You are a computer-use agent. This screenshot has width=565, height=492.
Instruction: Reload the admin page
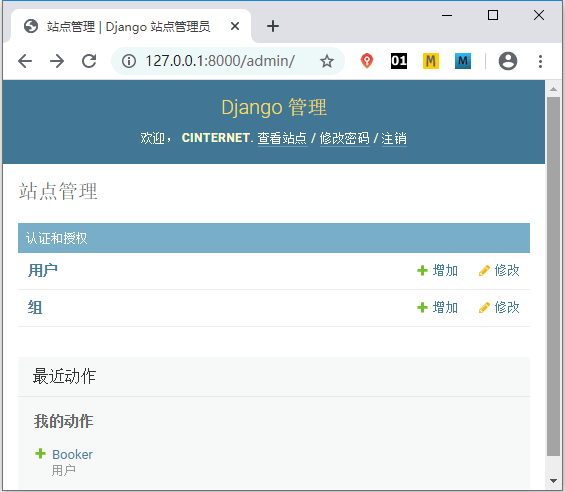tap(89, 61)
